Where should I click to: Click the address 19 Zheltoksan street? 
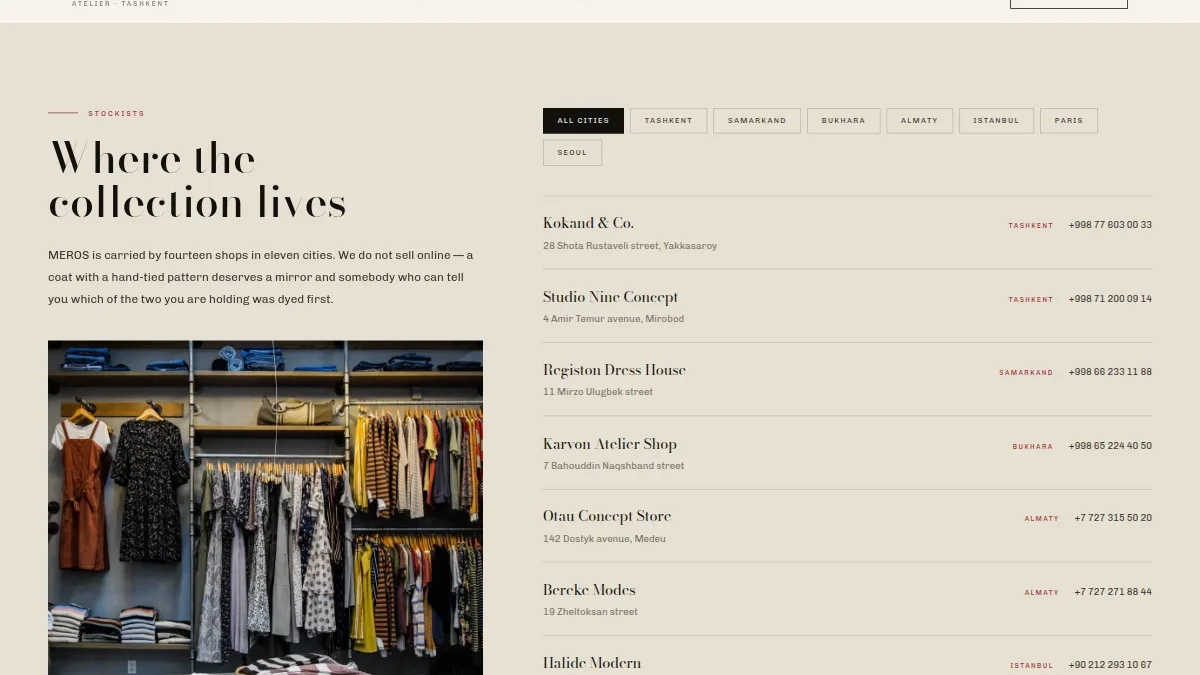tap(590, 612)
